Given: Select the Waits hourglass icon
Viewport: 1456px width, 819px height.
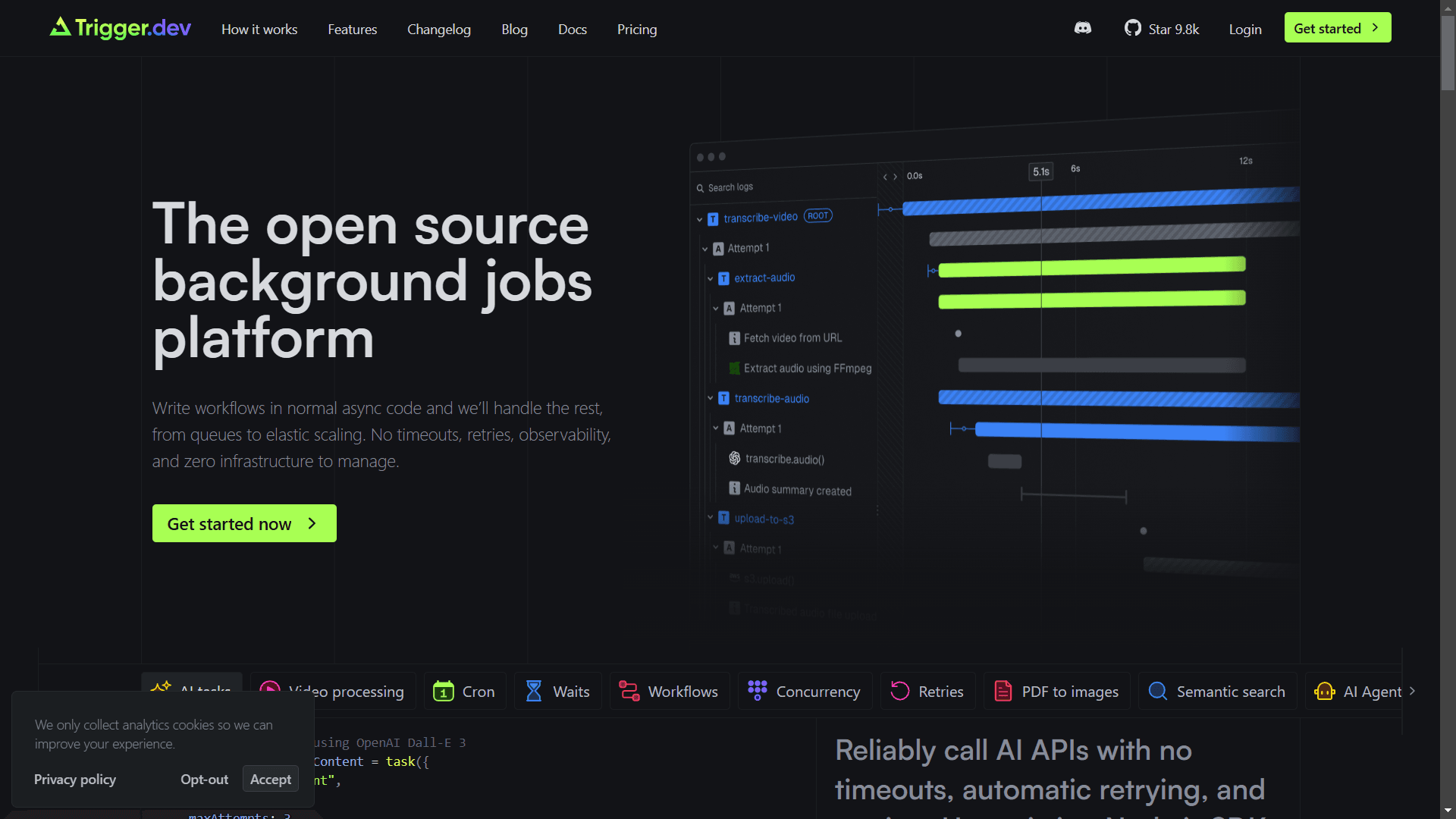Looking at the screenshot, I should pyautogui.click(x=535, y=691).
